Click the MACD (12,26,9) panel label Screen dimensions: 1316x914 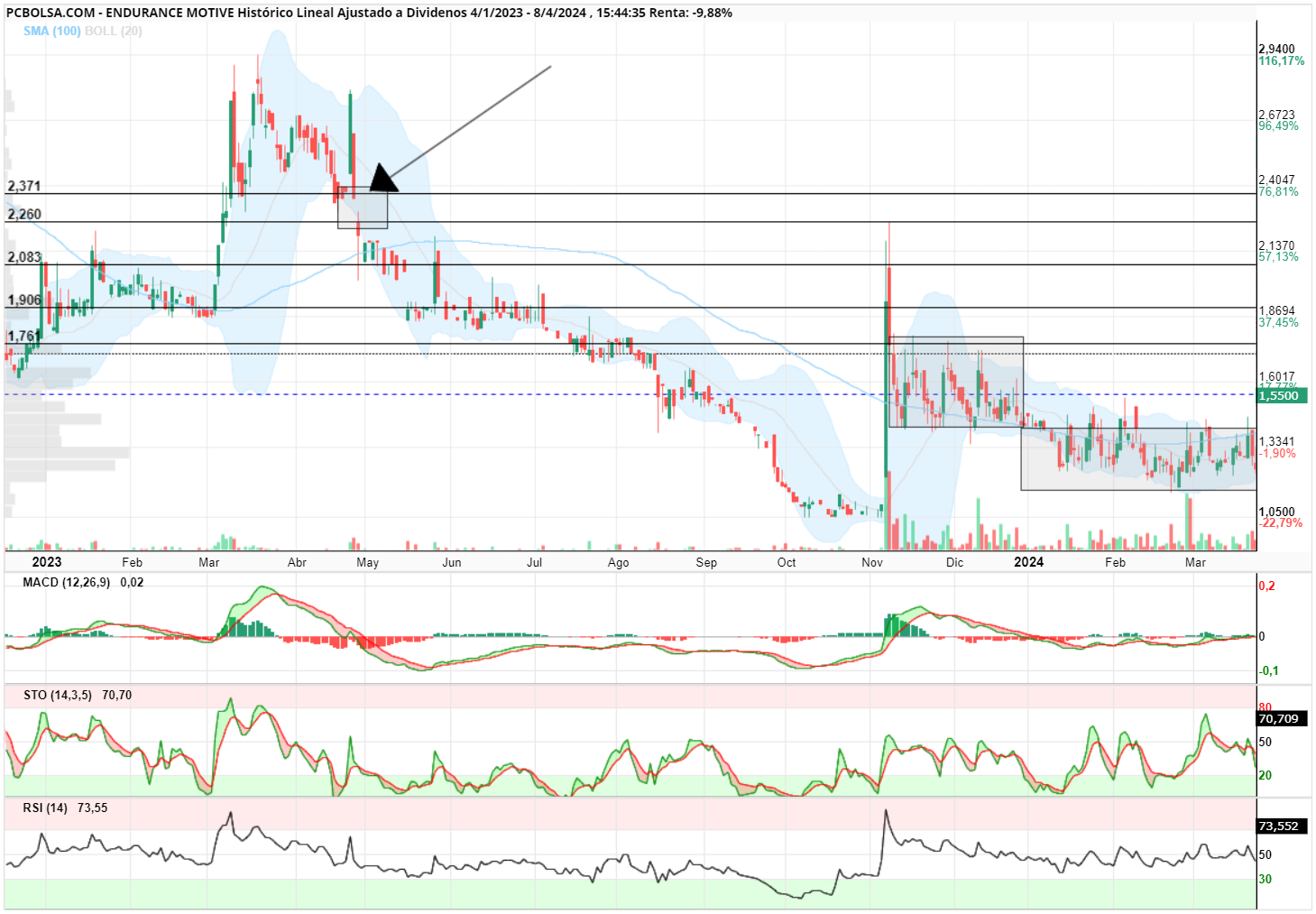click(66, 582)
